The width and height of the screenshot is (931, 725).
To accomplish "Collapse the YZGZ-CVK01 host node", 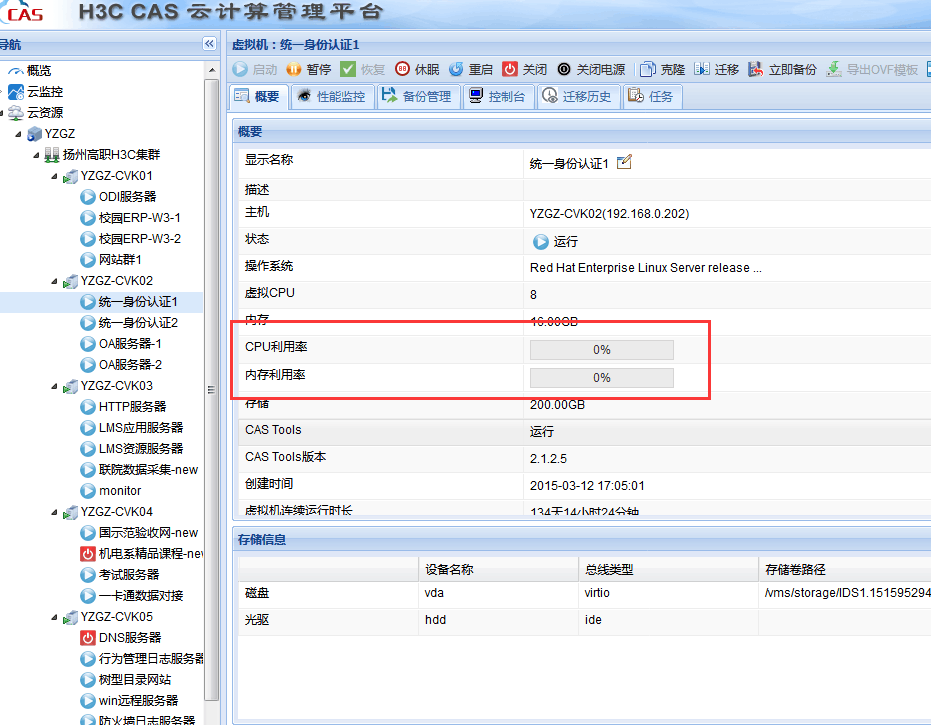I will 55,176.
